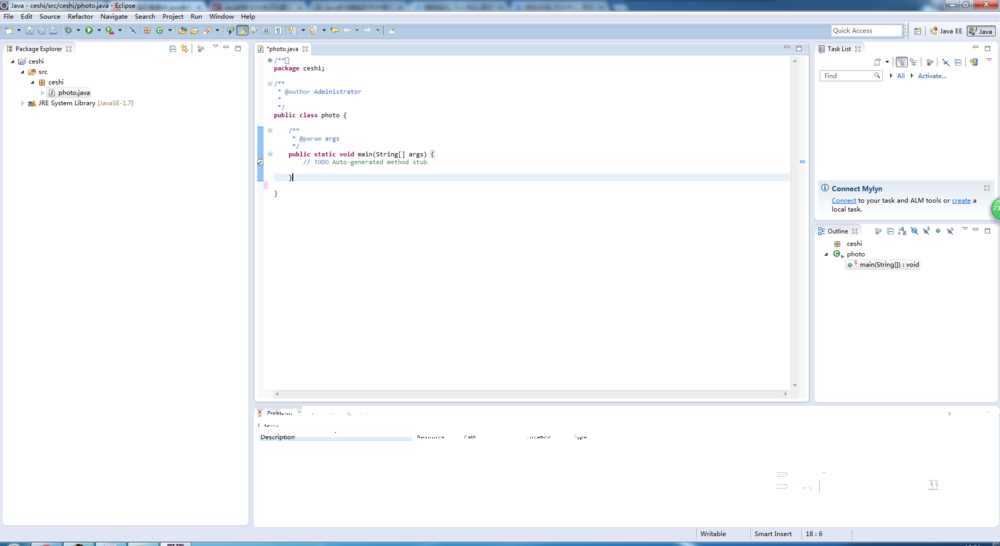The width and height of the screenshot is (1000, 546).
Task: Toggle Categorized view in Task List
Action: 902,62
